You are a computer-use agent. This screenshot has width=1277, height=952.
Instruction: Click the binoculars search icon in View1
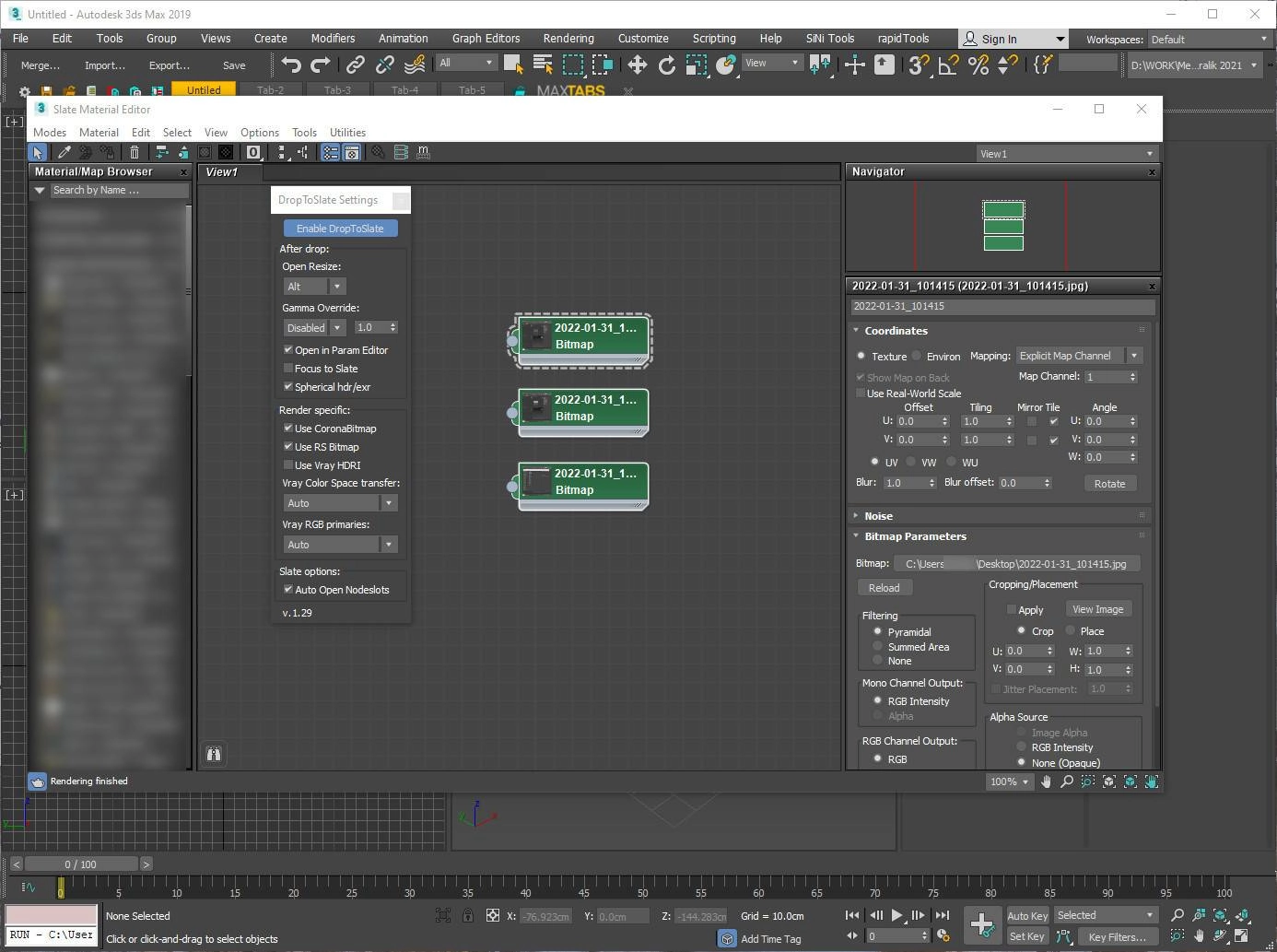213,754
